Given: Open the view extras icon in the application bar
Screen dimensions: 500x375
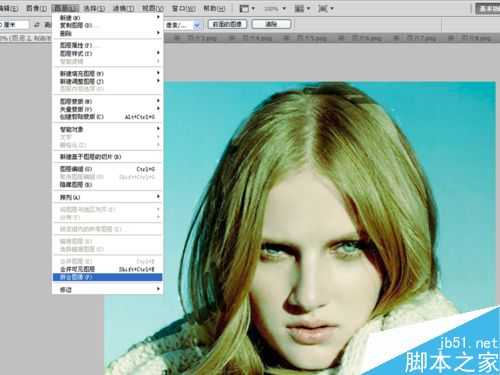Looking at the screenshot, I should [247, 8].
